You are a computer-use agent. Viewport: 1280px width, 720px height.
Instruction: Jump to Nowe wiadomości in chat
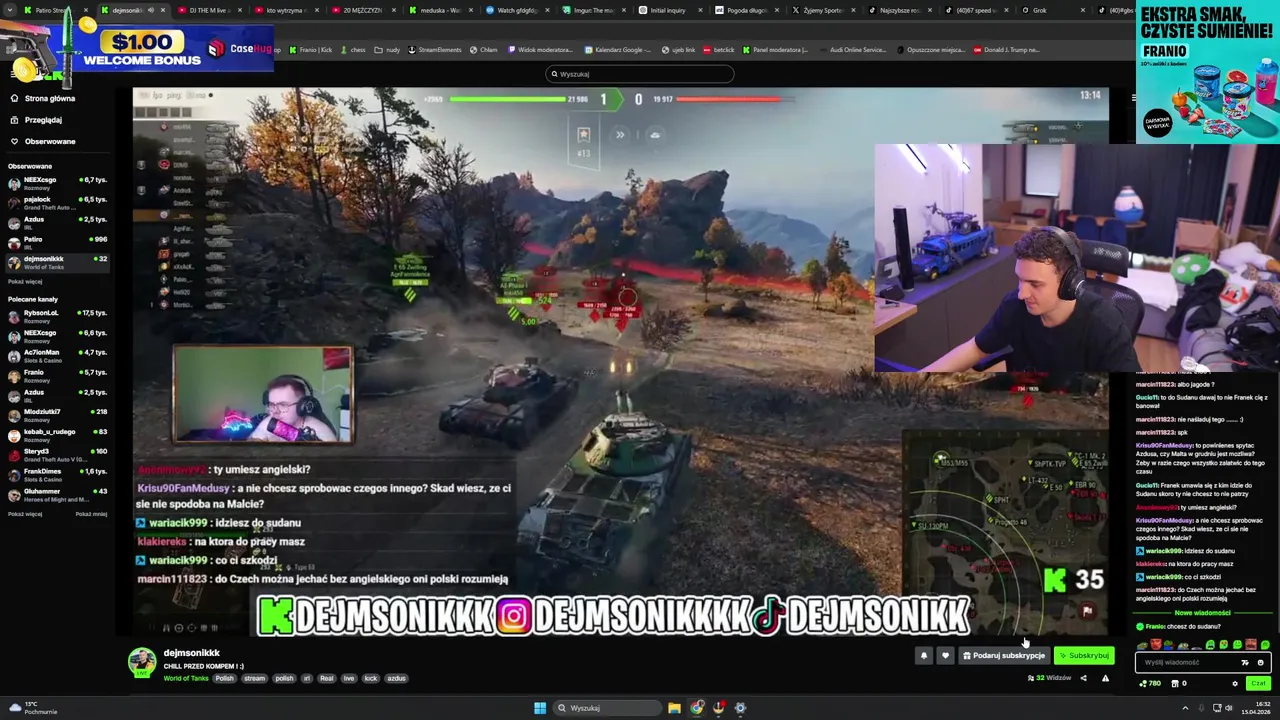click(x=1203, y=613)
